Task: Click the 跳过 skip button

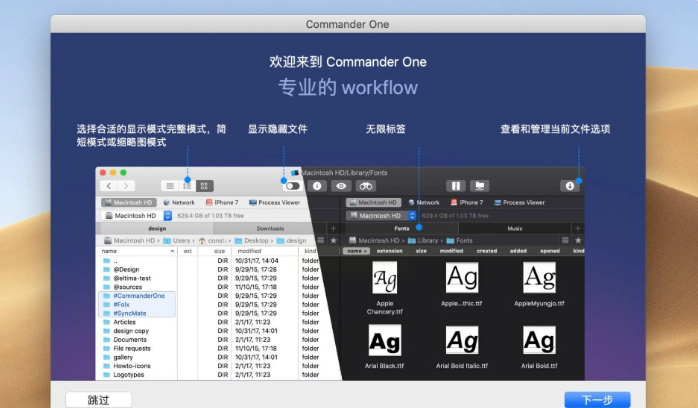Action: pyautogui.click(x=98, y=400)
